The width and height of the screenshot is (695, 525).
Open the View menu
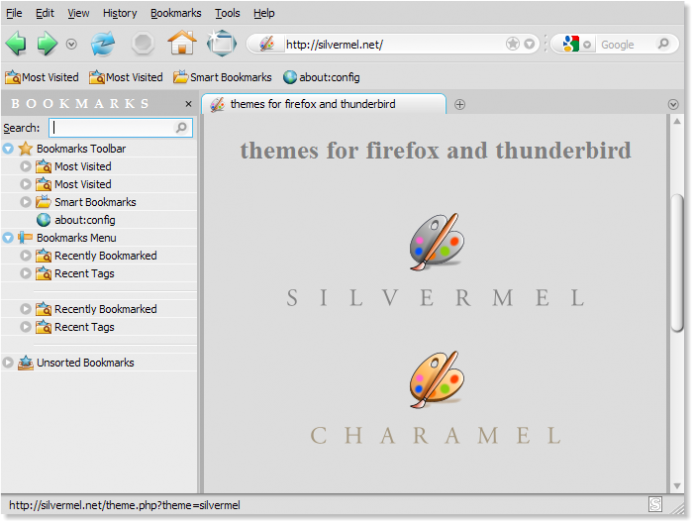tap(78, 13)
